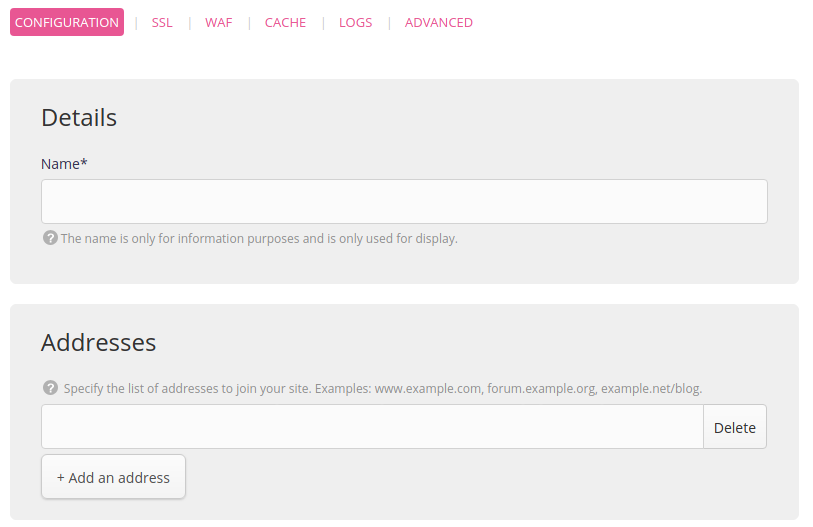813x527 pixels.
Task: Click the Details section heading
Action: click(79, 118)
